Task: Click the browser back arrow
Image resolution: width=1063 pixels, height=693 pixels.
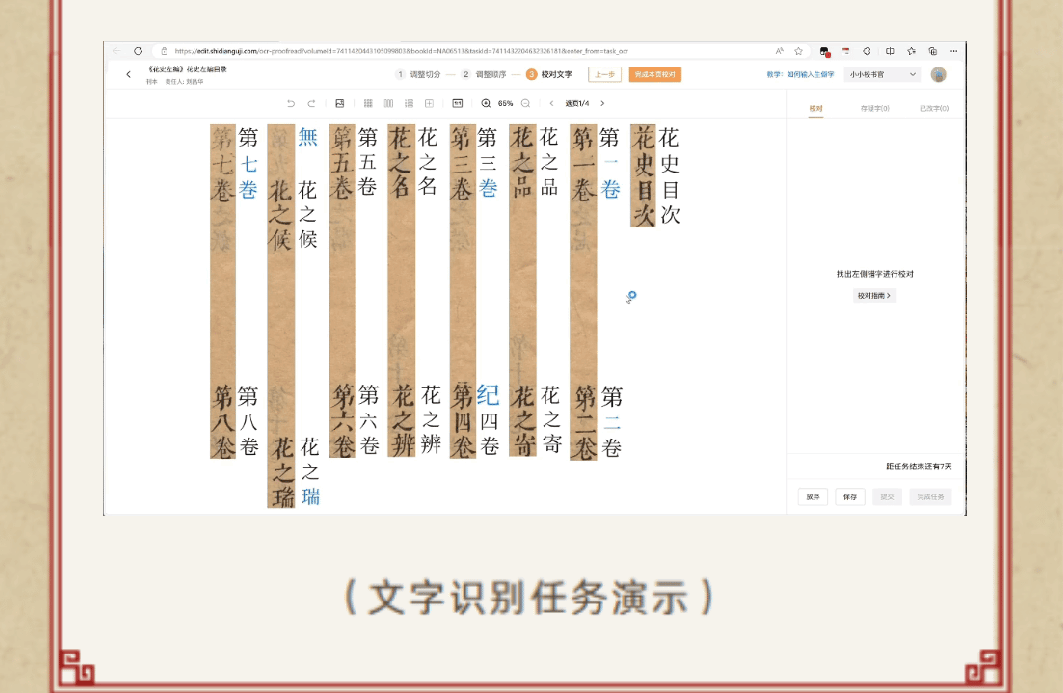Action: pos(117,51)
